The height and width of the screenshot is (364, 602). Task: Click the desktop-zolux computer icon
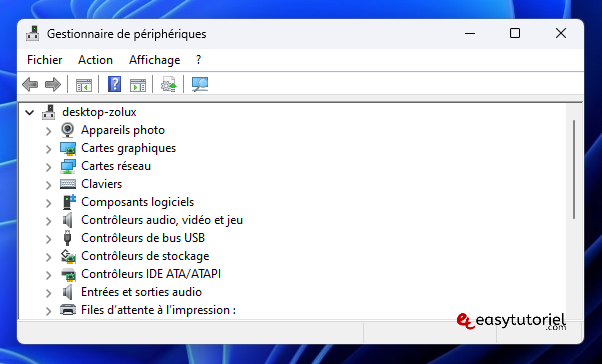point(49,112)
